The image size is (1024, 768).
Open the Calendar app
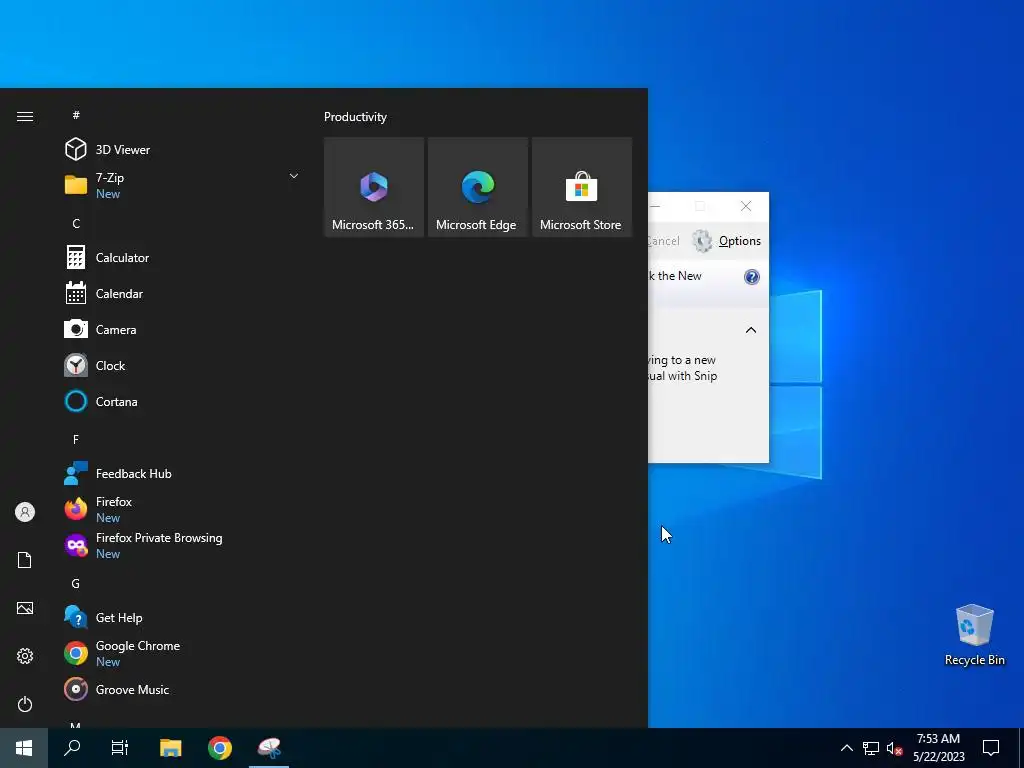point(183,293)
